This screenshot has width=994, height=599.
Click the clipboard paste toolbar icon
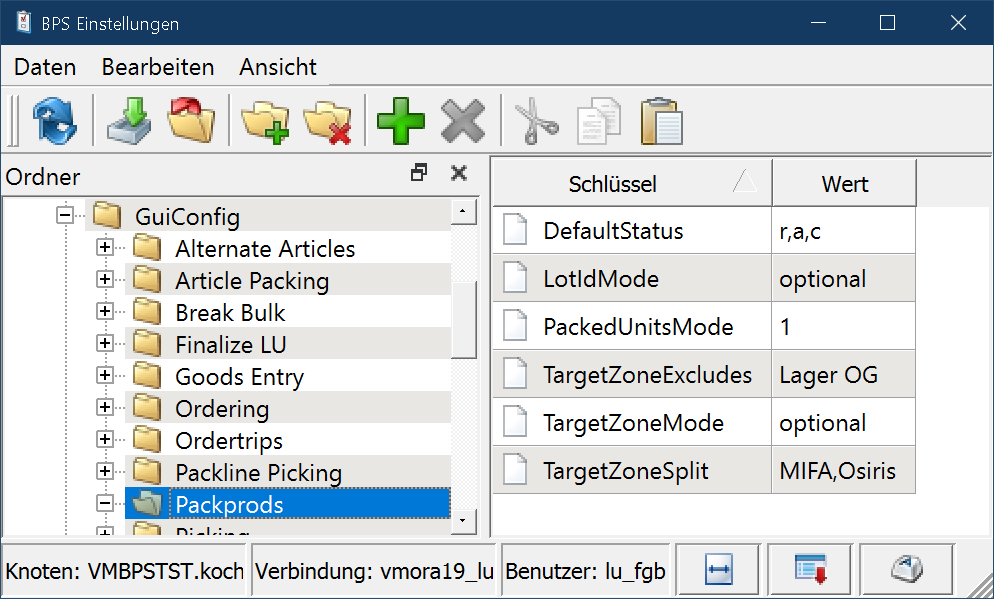661,122
